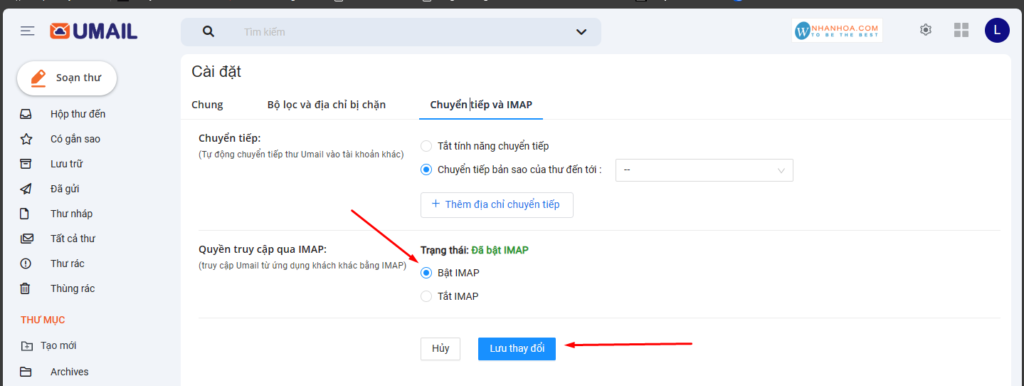Click the trash bin icon for Thùng rác
Image resolution: width=1024 pixels, height=386 pixels.
tap(26, 288)
